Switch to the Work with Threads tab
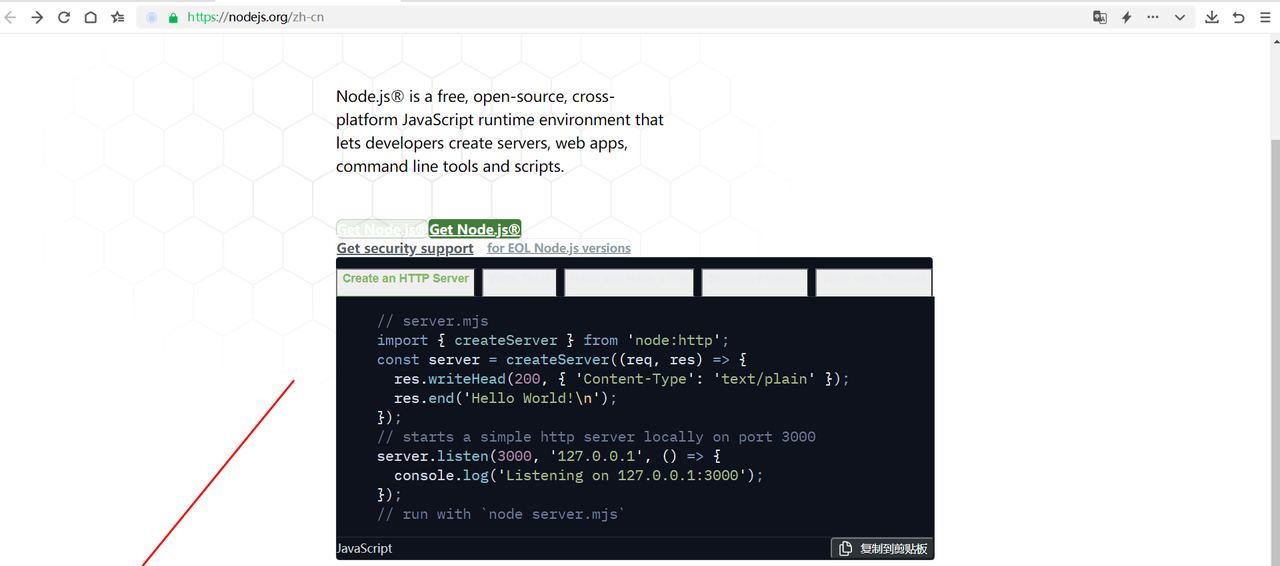The image size is (1280, 566). (873, 283)
